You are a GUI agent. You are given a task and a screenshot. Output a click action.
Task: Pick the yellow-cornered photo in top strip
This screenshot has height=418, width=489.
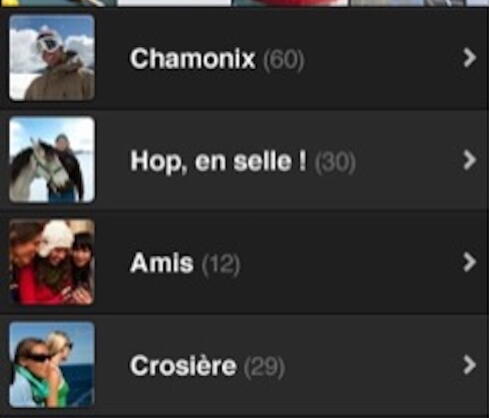tap(58, 3)
